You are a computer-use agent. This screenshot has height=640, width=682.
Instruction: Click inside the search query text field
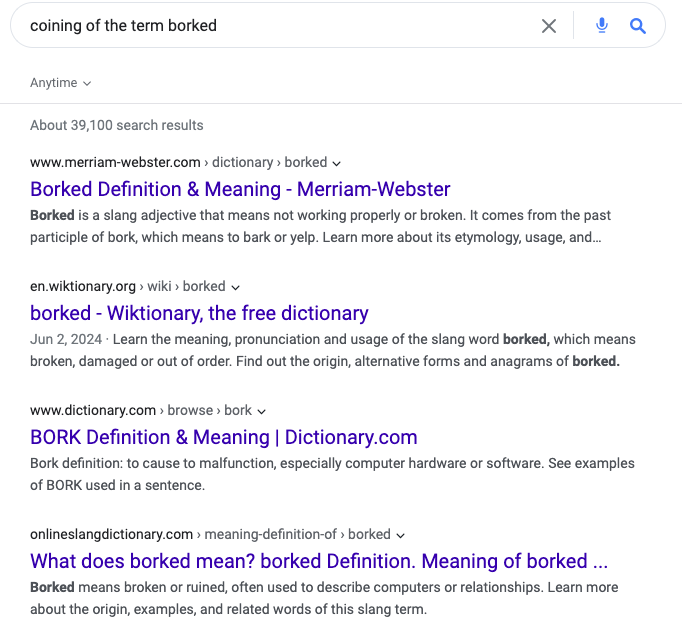coord(278,26)
